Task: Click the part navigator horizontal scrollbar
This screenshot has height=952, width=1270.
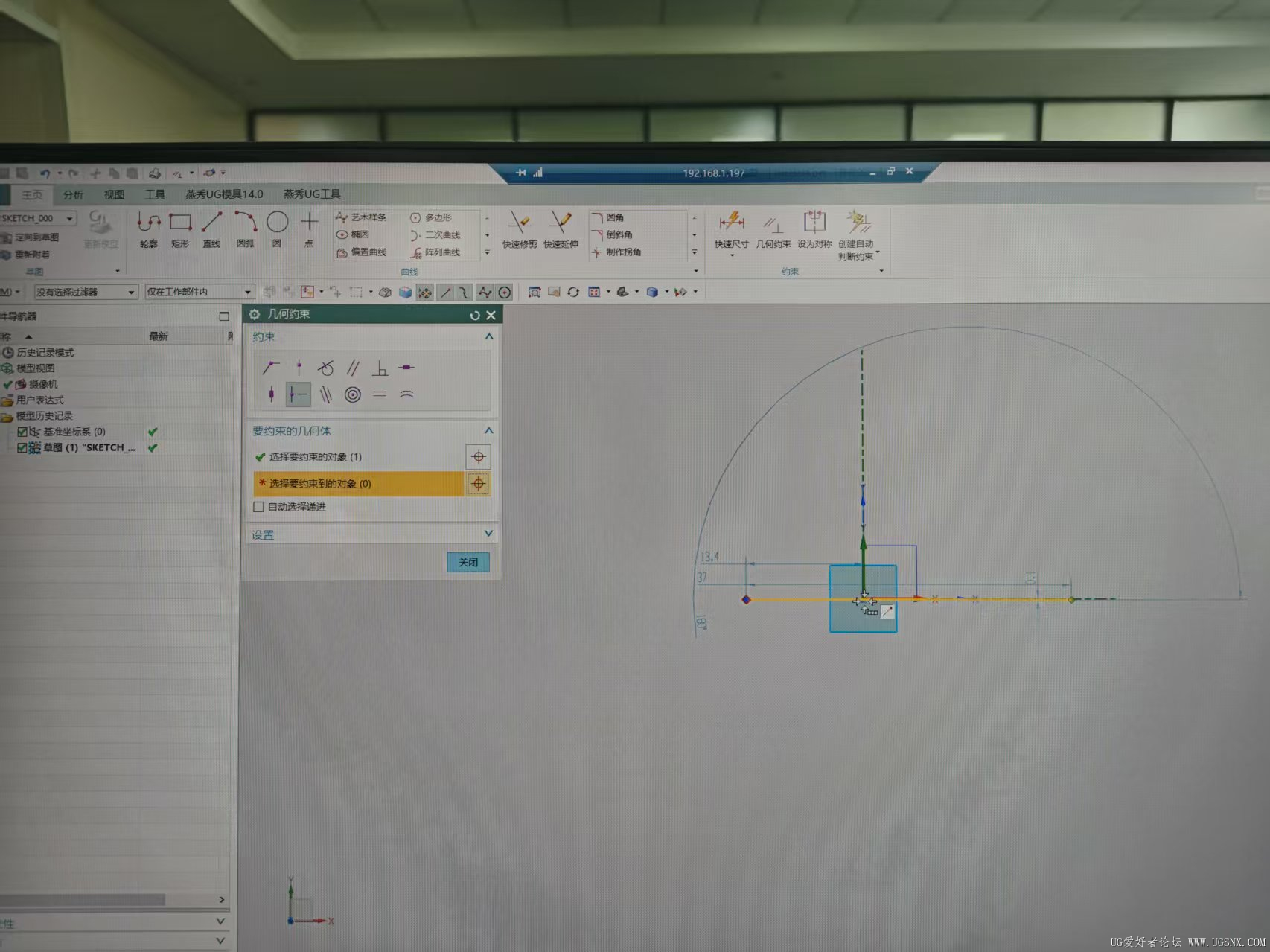Action: [82, 900]
